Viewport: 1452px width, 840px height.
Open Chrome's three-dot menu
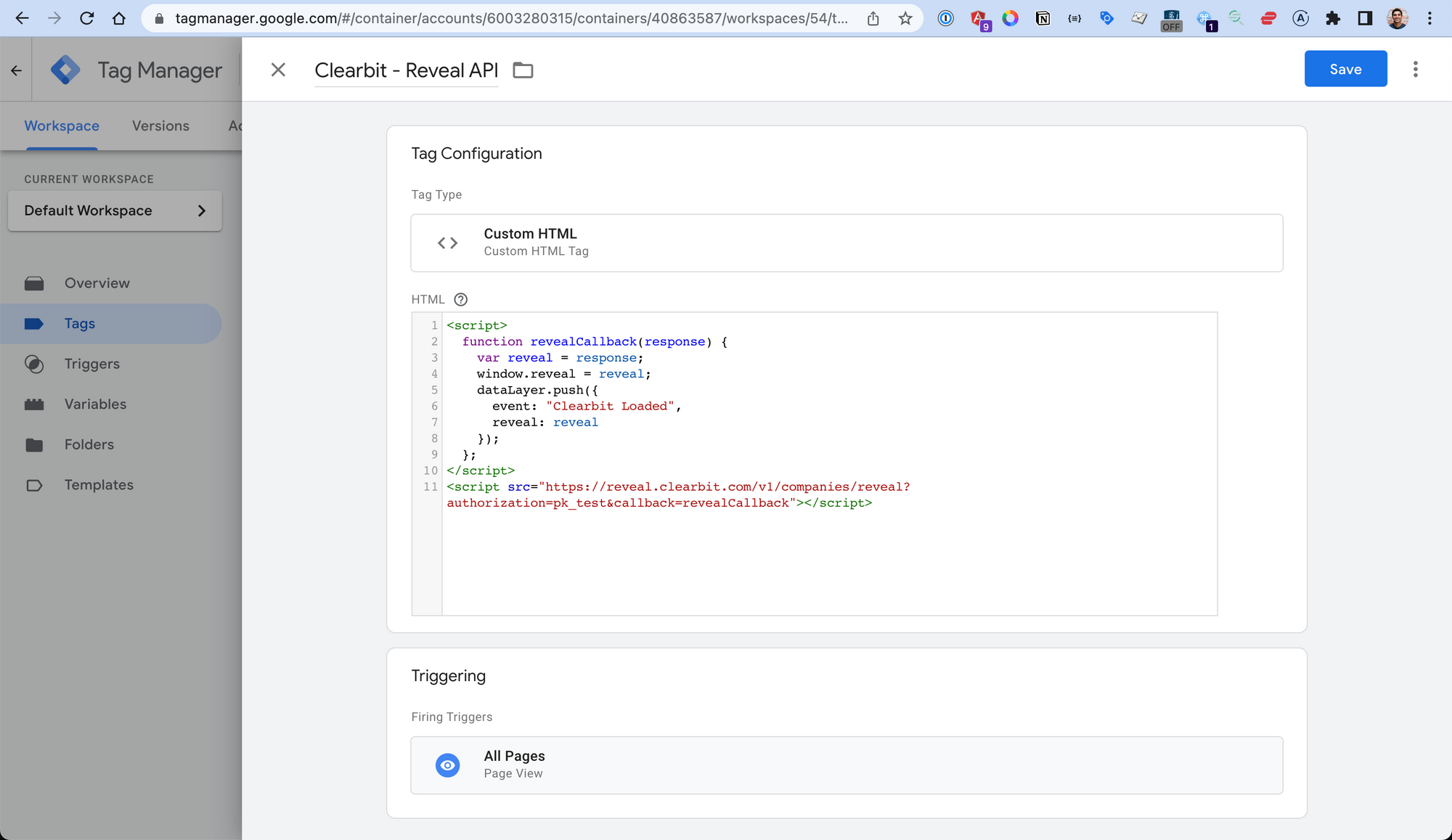[1429, 18]
